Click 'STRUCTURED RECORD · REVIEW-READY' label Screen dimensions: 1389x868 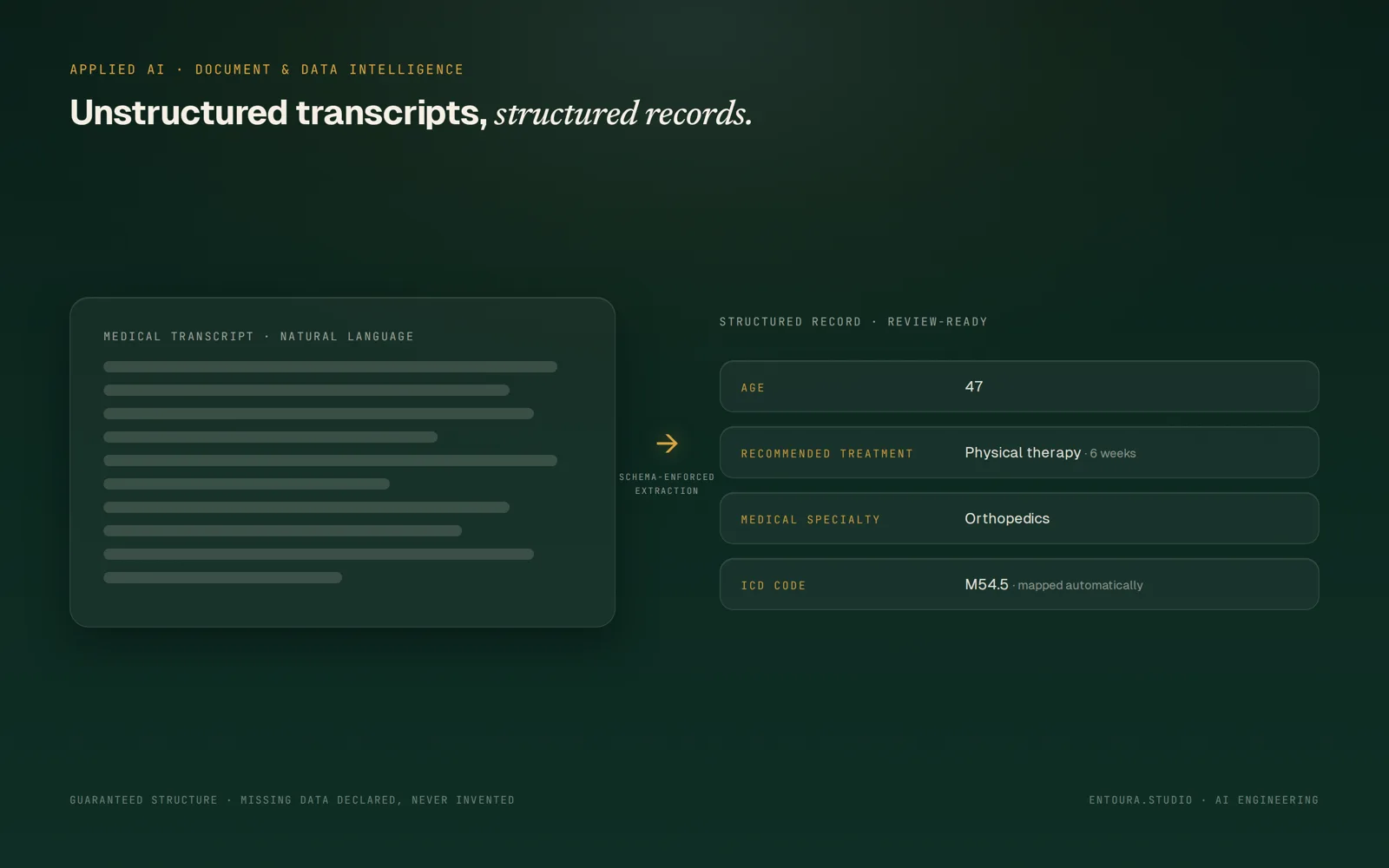[853, 322]
